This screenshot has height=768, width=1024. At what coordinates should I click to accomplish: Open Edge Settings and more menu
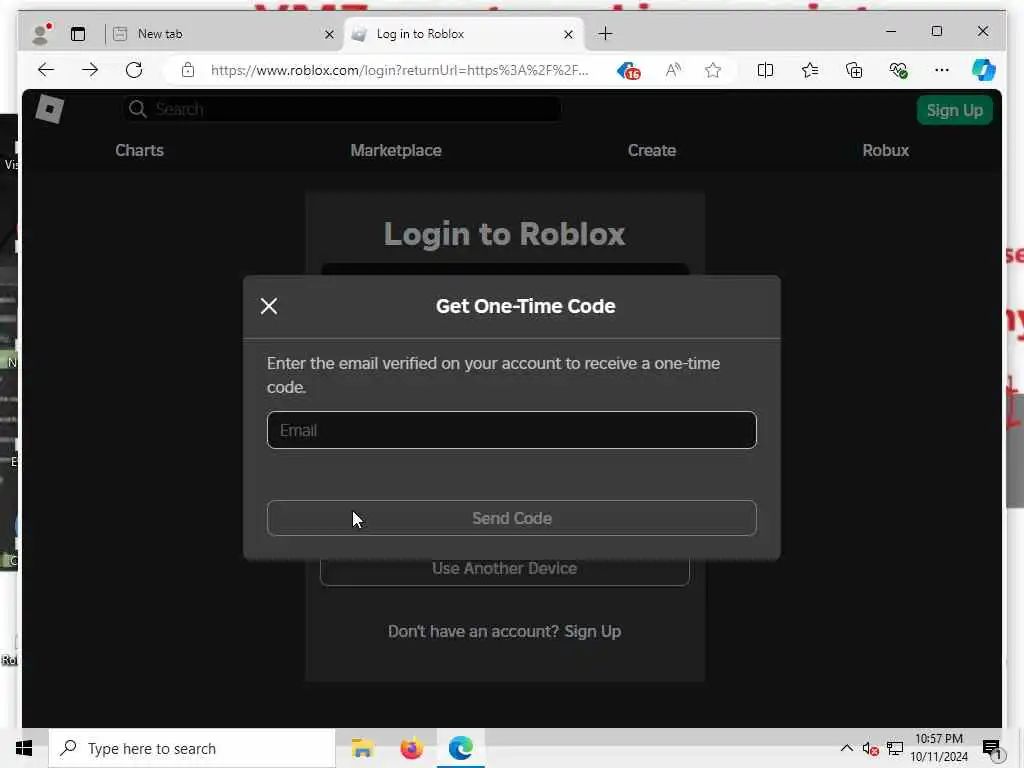[942, 70]
